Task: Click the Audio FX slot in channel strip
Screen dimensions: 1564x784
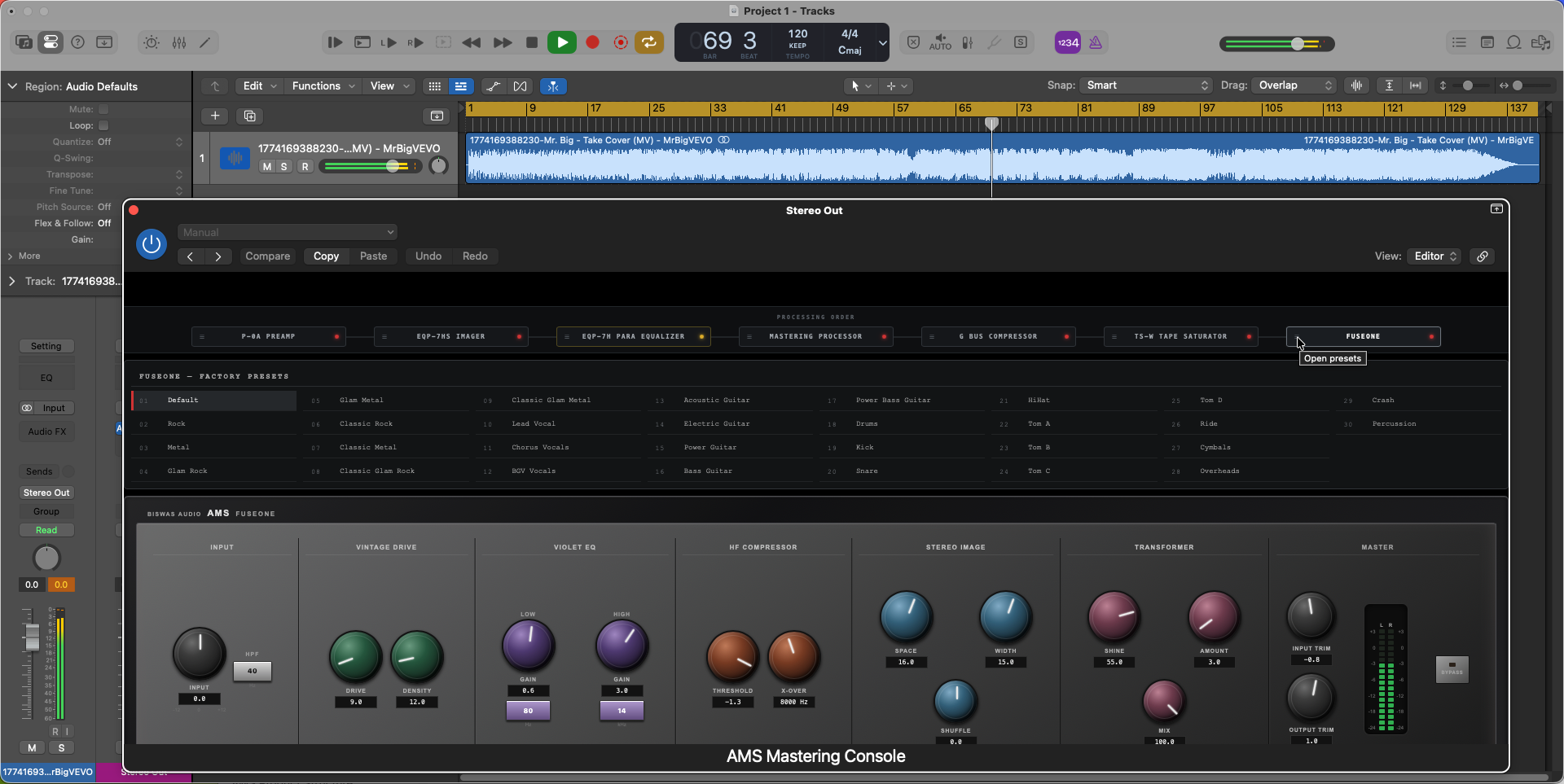Action: [x=46, y=431]
